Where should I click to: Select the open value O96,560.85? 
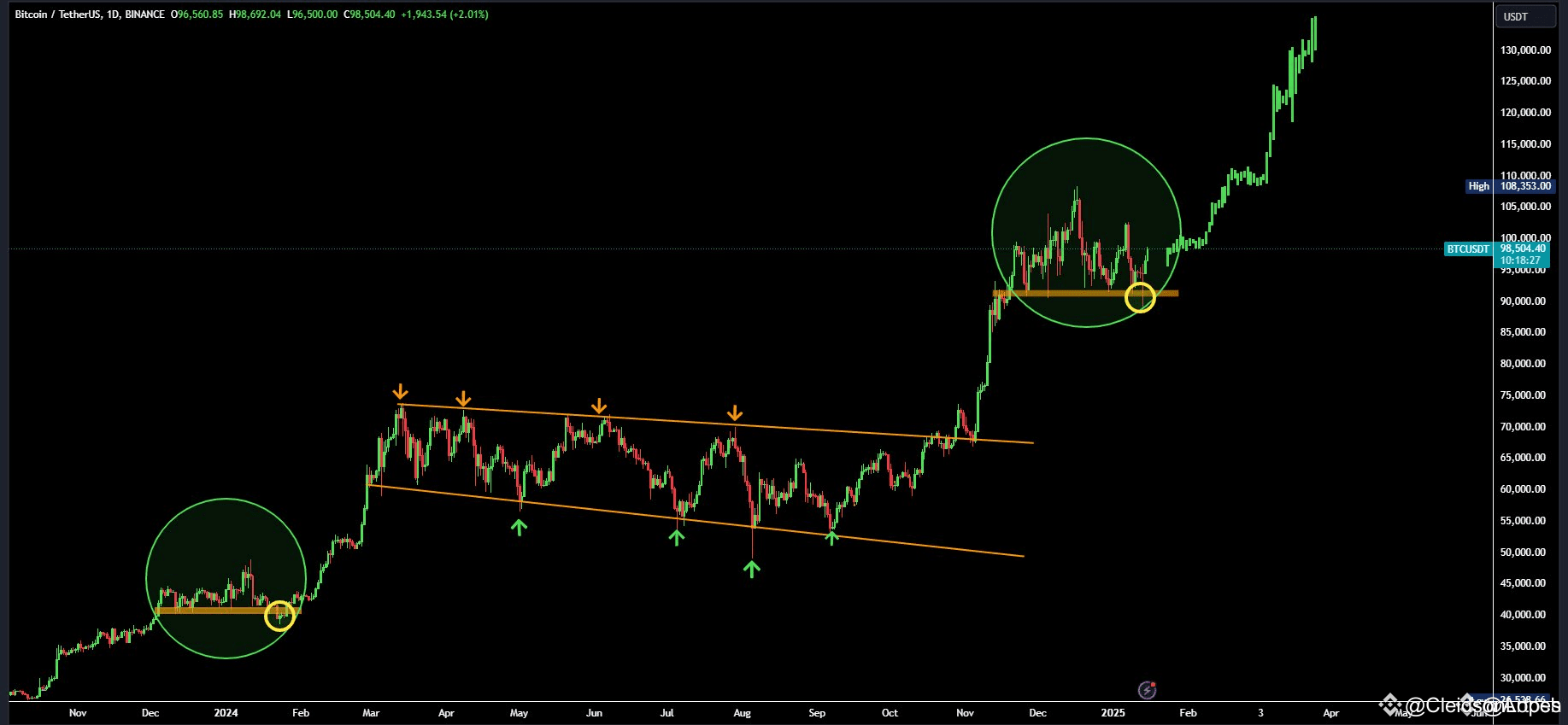click(x=197, y=15)
